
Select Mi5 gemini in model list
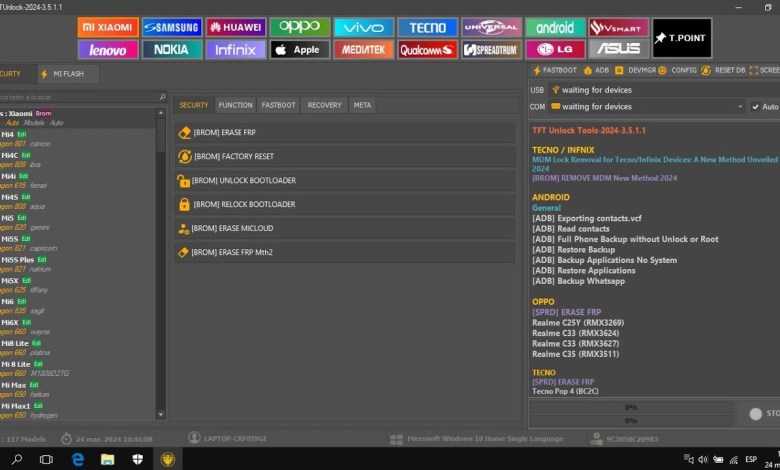77,222
